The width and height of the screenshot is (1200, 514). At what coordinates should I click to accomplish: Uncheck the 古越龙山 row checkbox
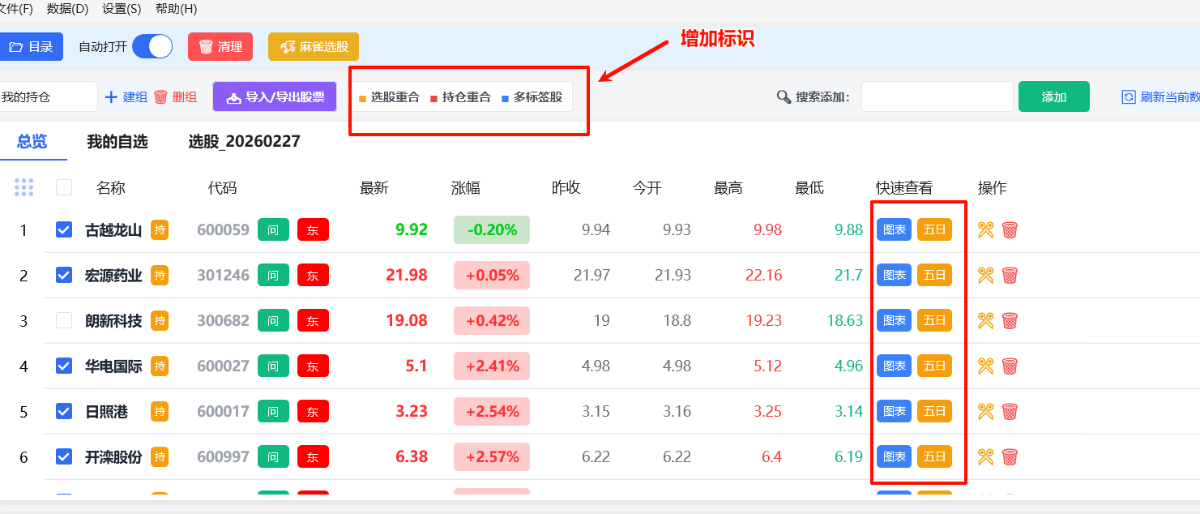64,230
